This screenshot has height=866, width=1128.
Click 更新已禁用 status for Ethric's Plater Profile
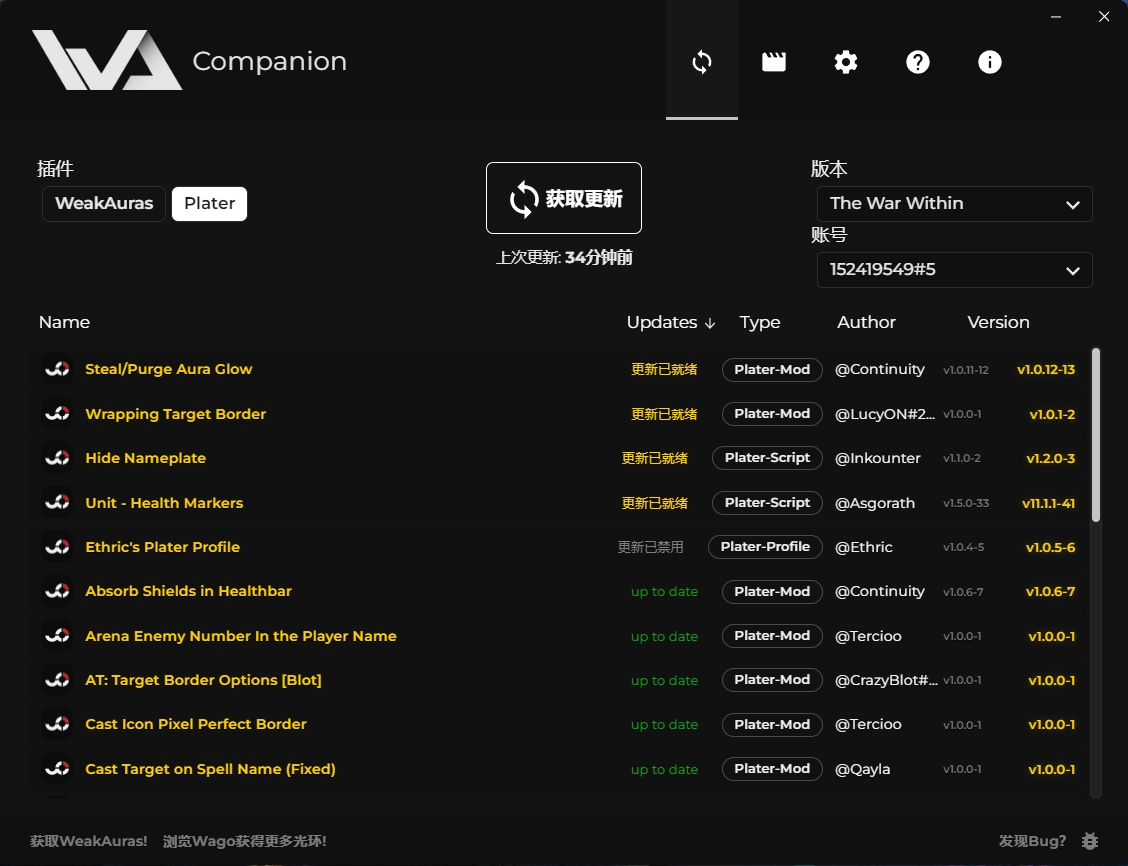(650, 547)
